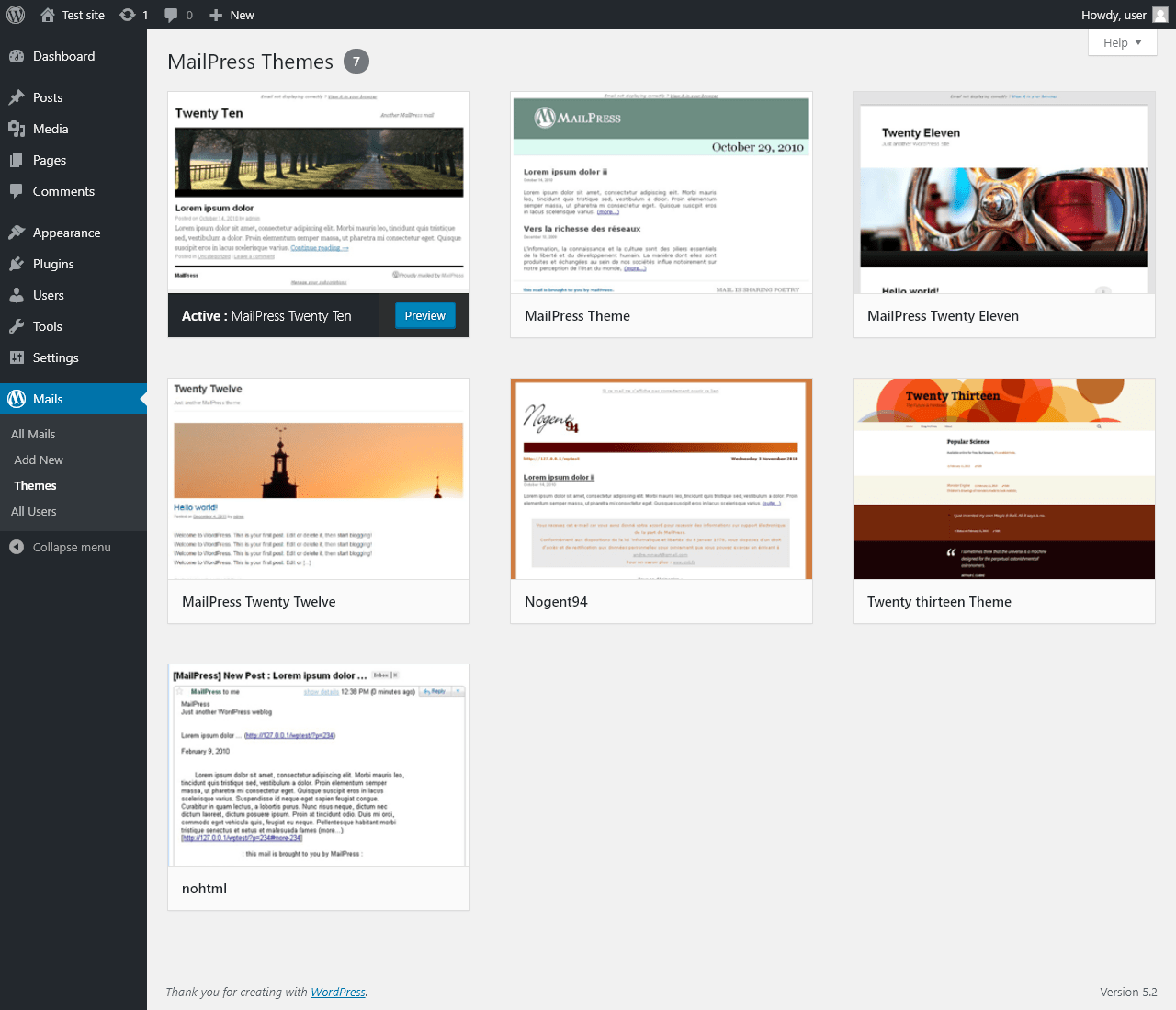Screen dimensions: 1176x1010
Task: Click the WordPress logo in admin bar
Action: 16,15
